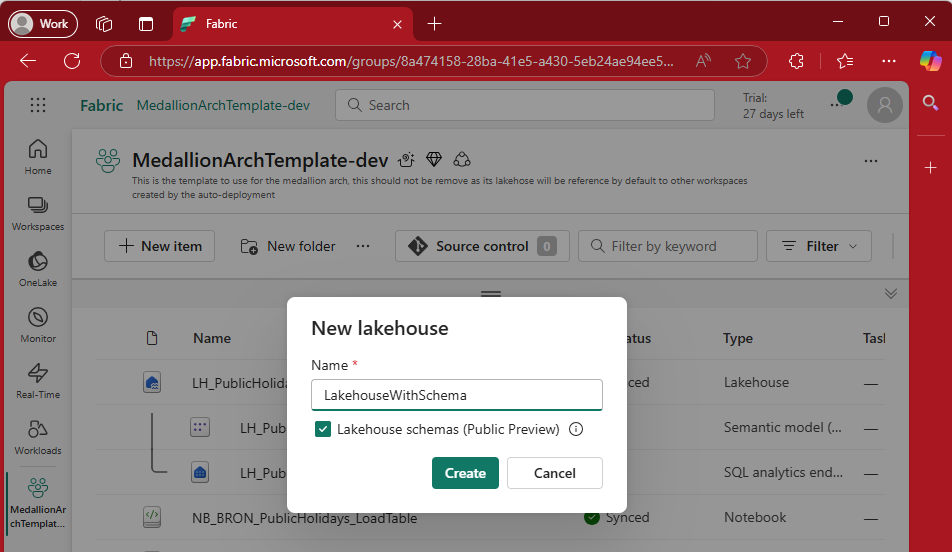
Task: Switch to the Fabric browser tab
Action: coord(292,24)
